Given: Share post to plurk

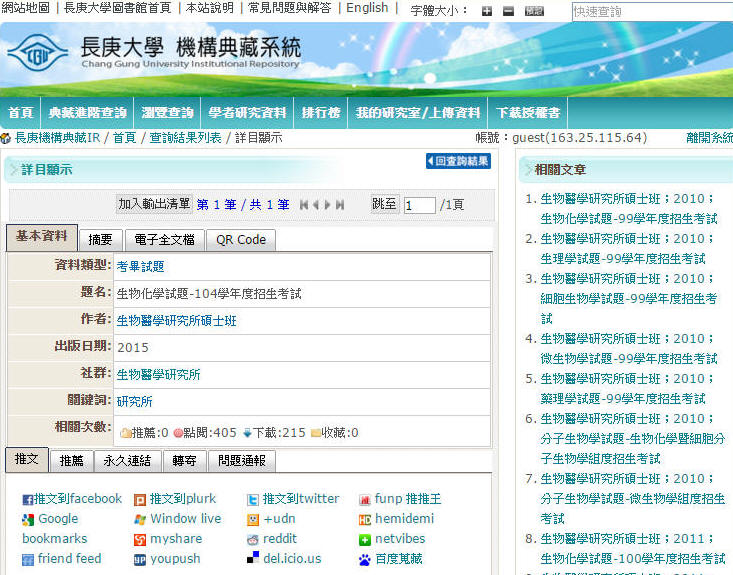Looking at the screenshot, I should pyautogui.click(x=175, y=499).
